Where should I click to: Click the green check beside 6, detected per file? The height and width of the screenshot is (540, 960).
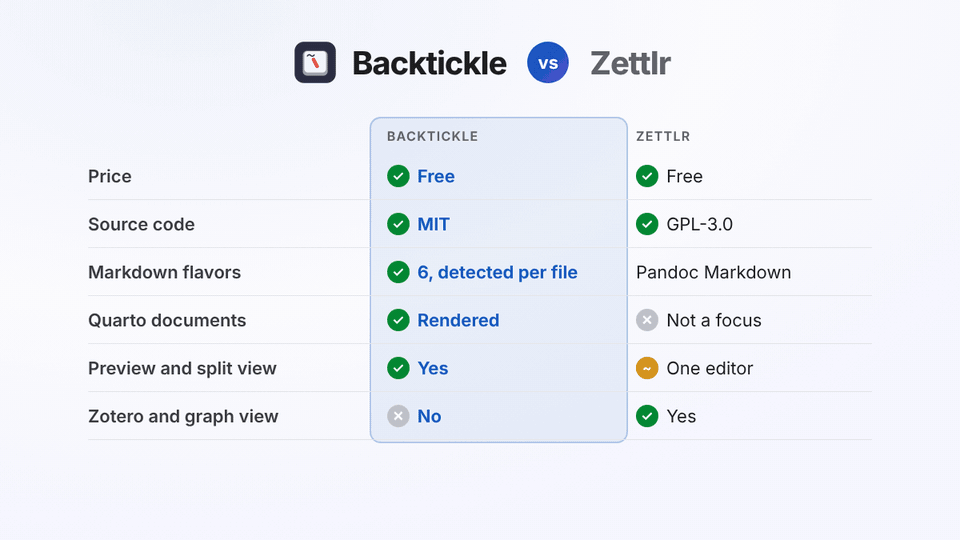click(398, 272)
